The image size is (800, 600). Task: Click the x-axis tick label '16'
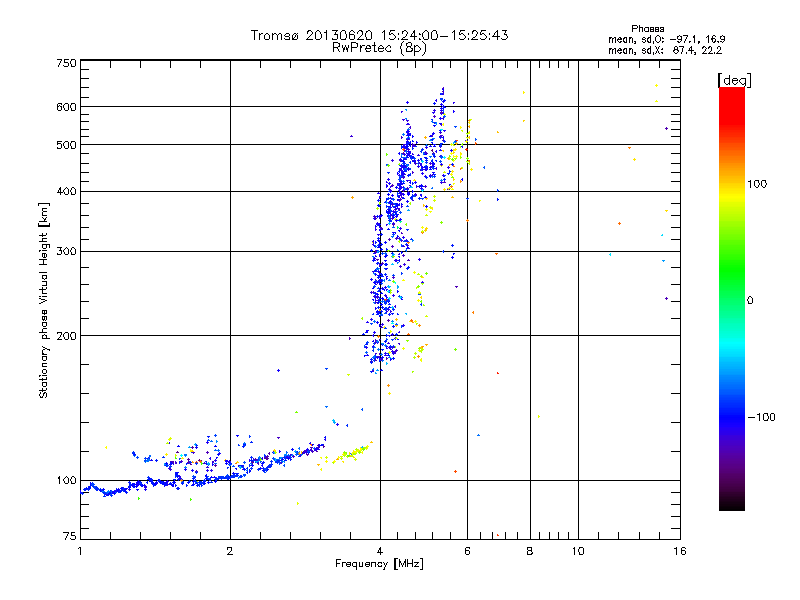pyautogui.click(x=680, y=551)
